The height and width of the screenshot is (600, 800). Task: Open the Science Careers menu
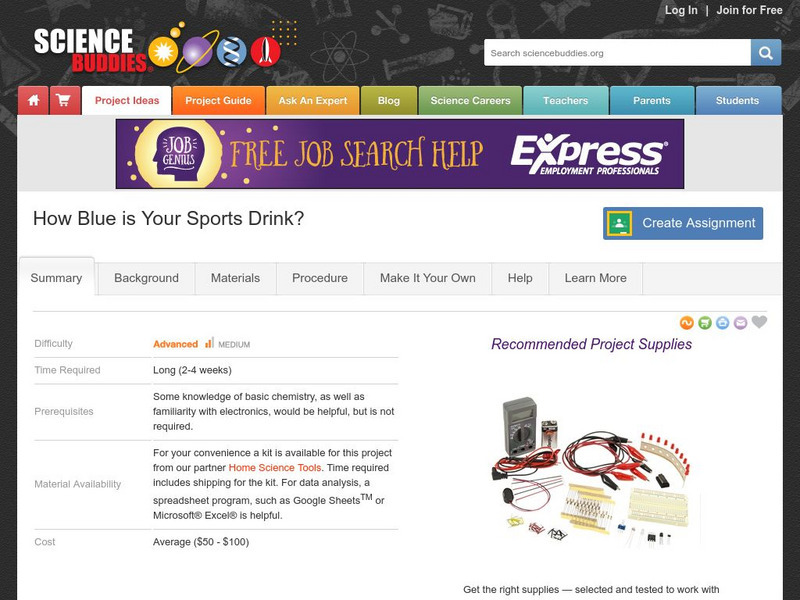pos(470,101)
